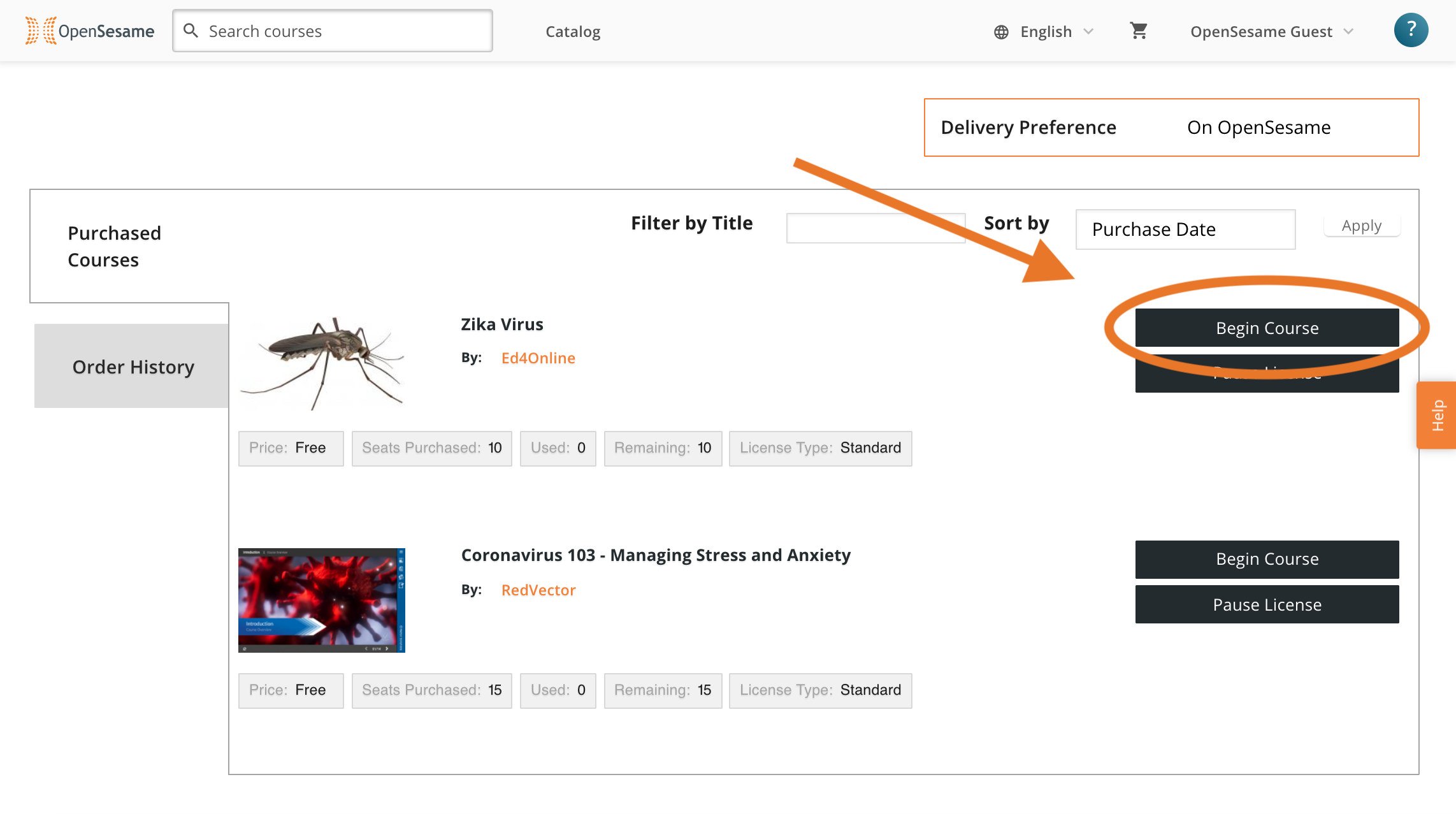Click 'Seats Purchased: 10' for Zika Virus
The image size is (1456, 814).
(432, 448)
